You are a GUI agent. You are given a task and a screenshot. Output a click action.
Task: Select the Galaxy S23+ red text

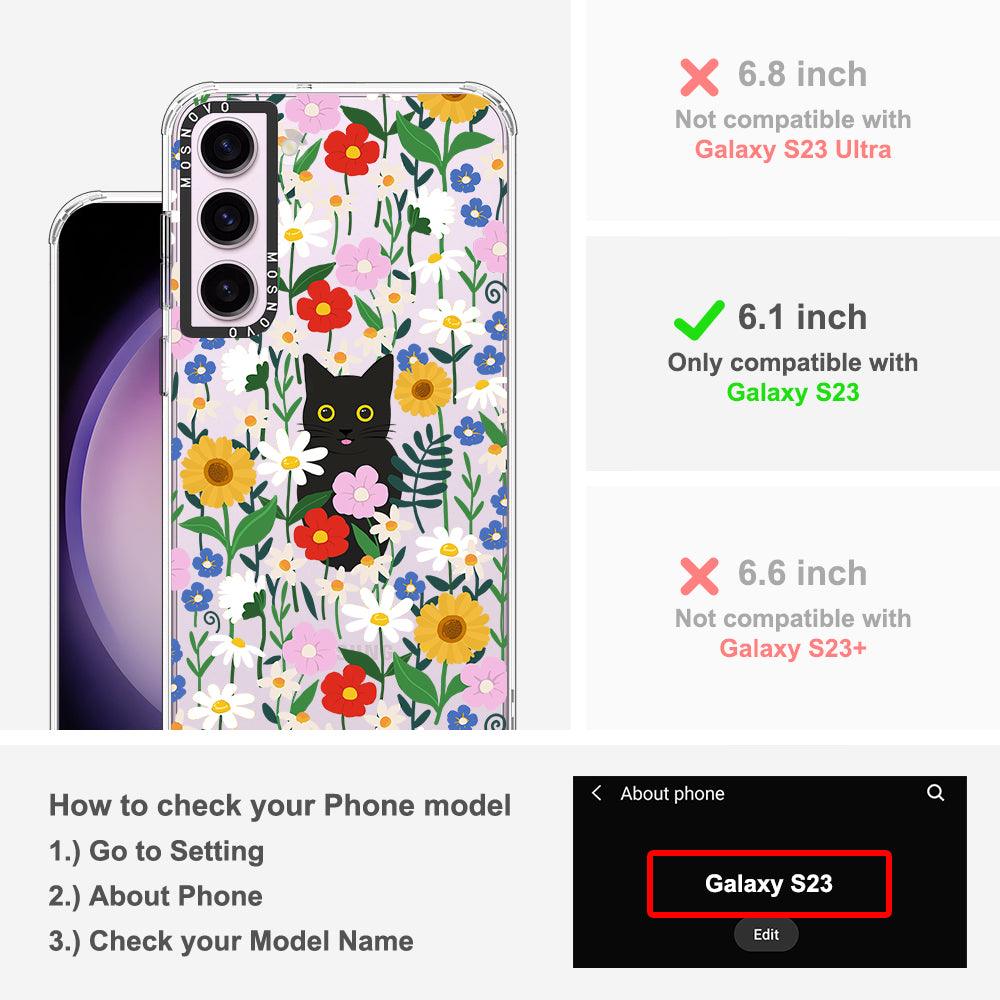coord(793,648)
